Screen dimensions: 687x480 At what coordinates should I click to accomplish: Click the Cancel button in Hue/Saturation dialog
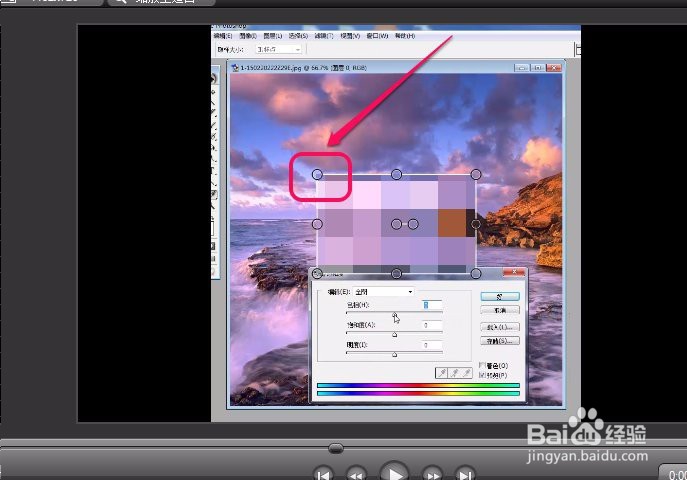click(500, 310)
